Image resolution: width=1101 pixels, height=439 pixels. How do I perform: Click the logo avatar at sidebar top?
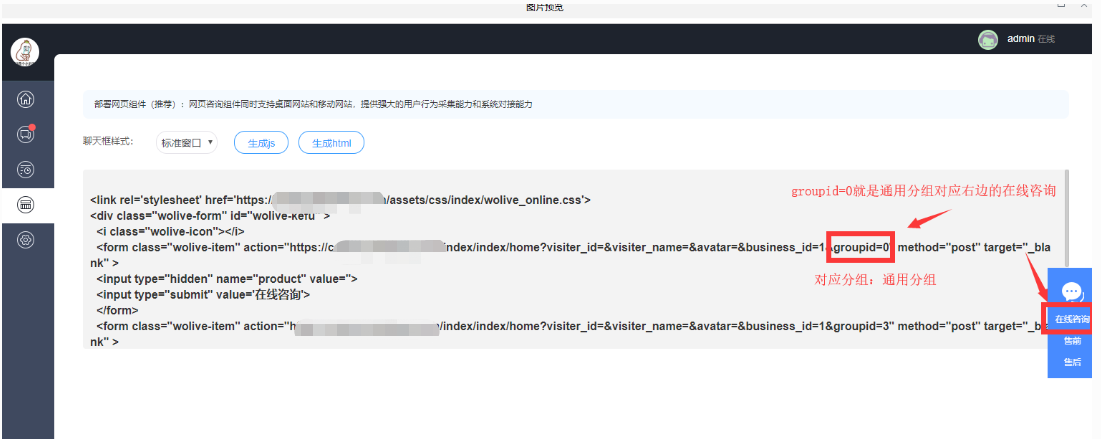click(25, 51)
